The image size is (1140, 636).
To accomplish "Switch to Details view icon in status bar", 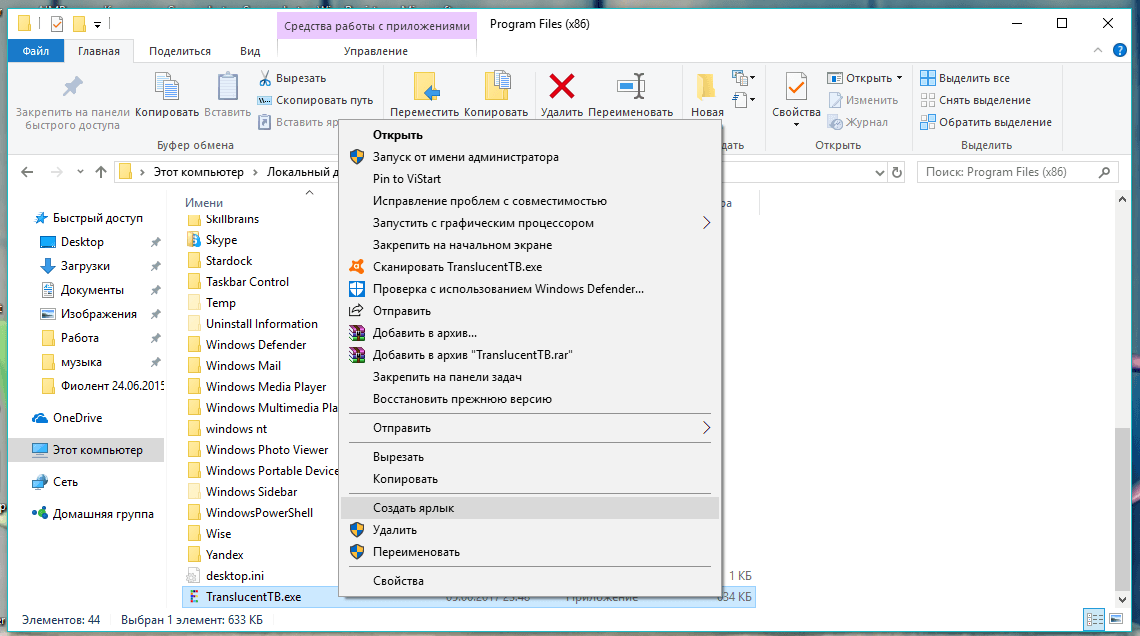I will point(1094,619).
